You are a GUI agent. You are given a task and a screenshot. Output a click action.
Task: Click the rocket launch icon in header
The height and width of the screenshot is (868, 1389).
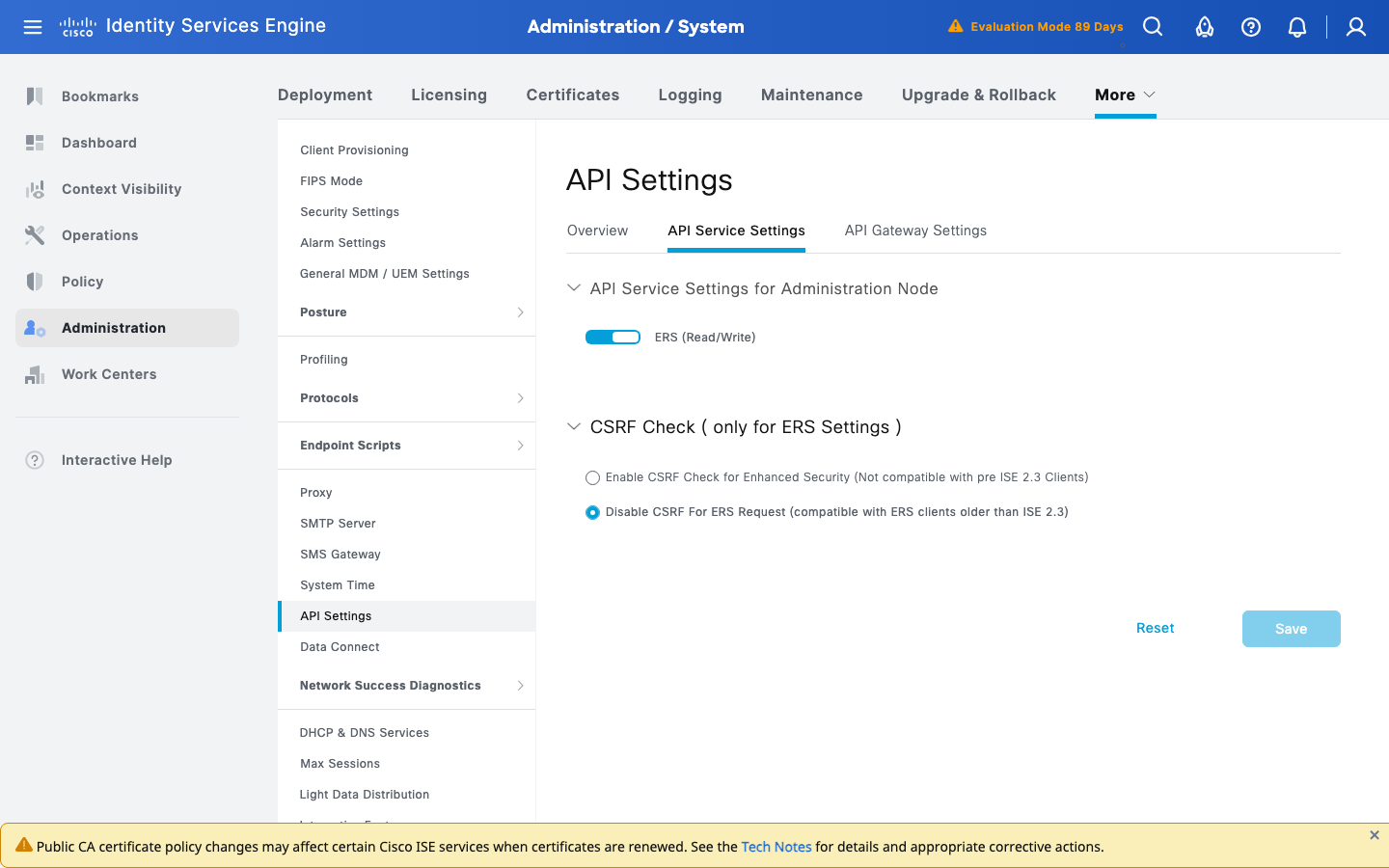click(x=1205, y=27)
